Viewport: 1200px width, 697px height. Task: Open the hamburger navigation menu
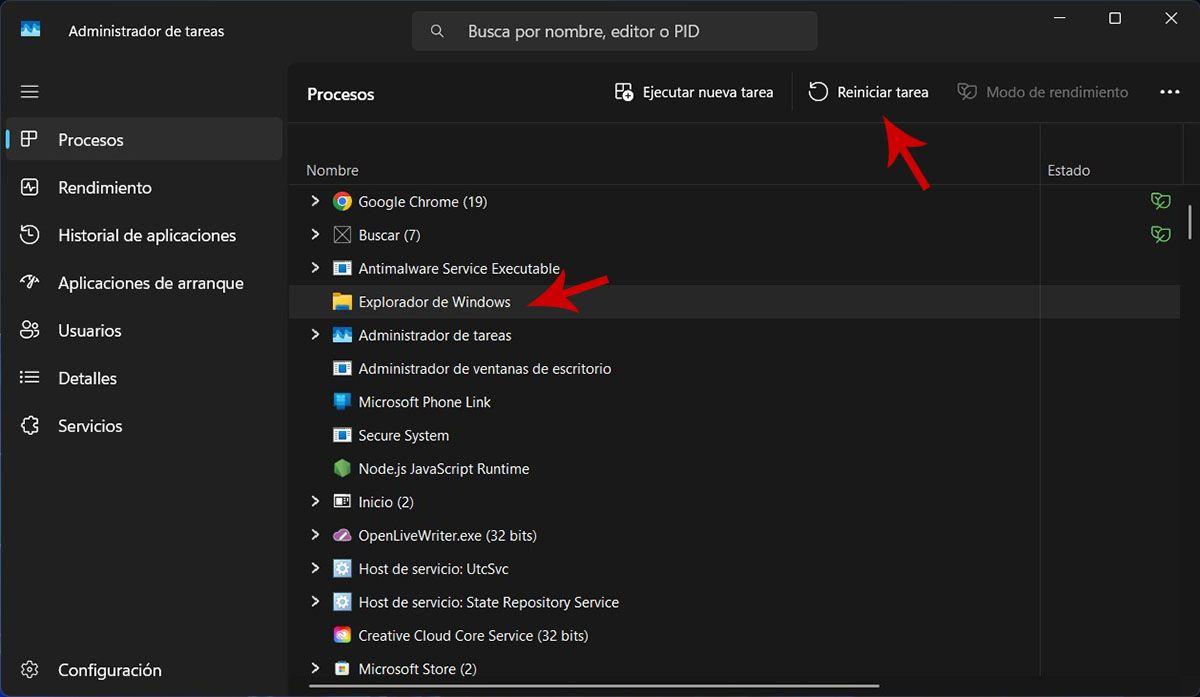(30, 92)
